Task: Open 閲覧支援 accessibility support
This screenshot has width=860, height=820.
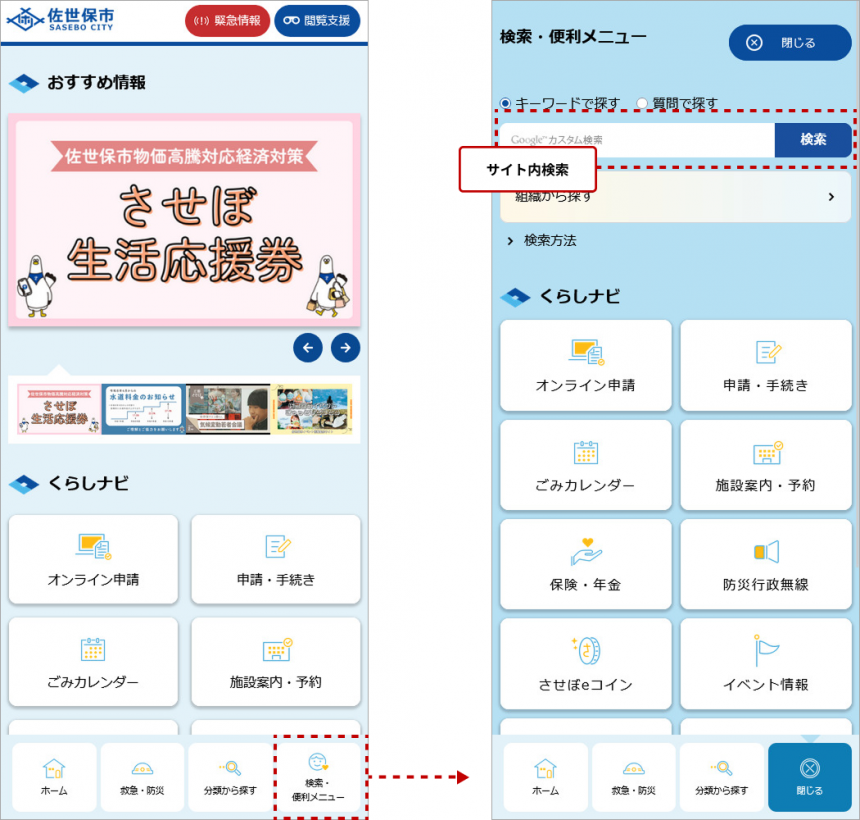Action: pyautogui.click(x=316, y=21)
